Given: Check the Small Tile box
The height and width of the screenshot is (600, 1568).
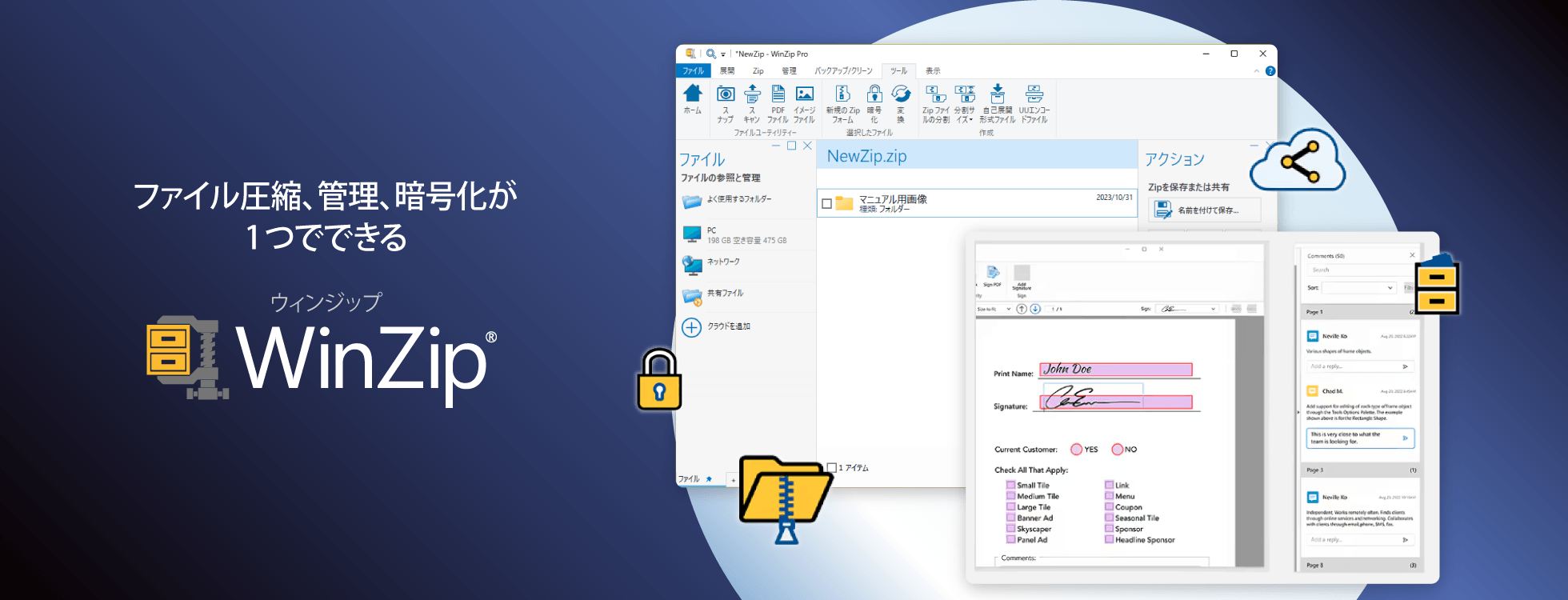Looking at the screenshot, I should coord(1010,485).
